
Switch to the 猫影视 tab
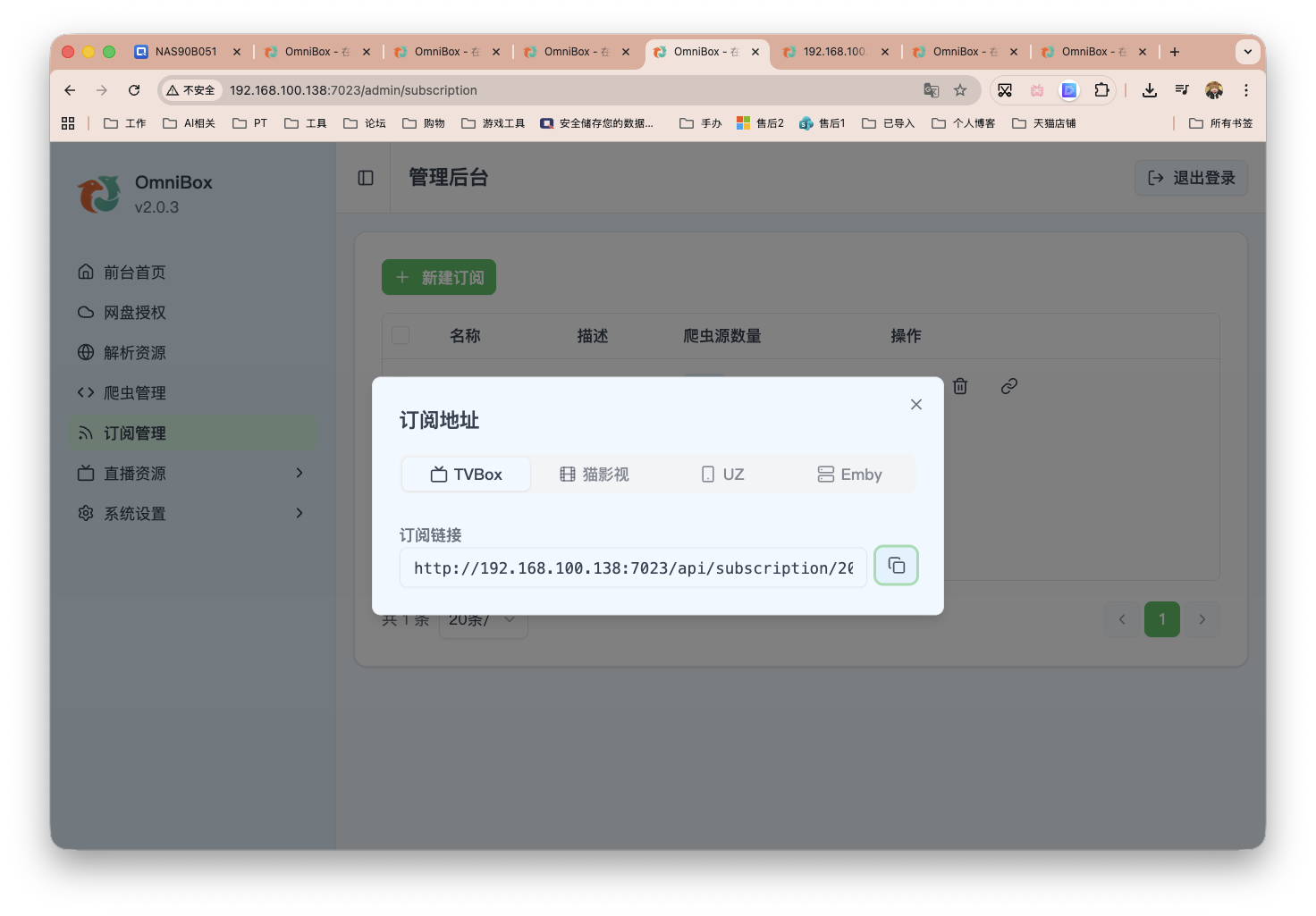click(595, 474)
